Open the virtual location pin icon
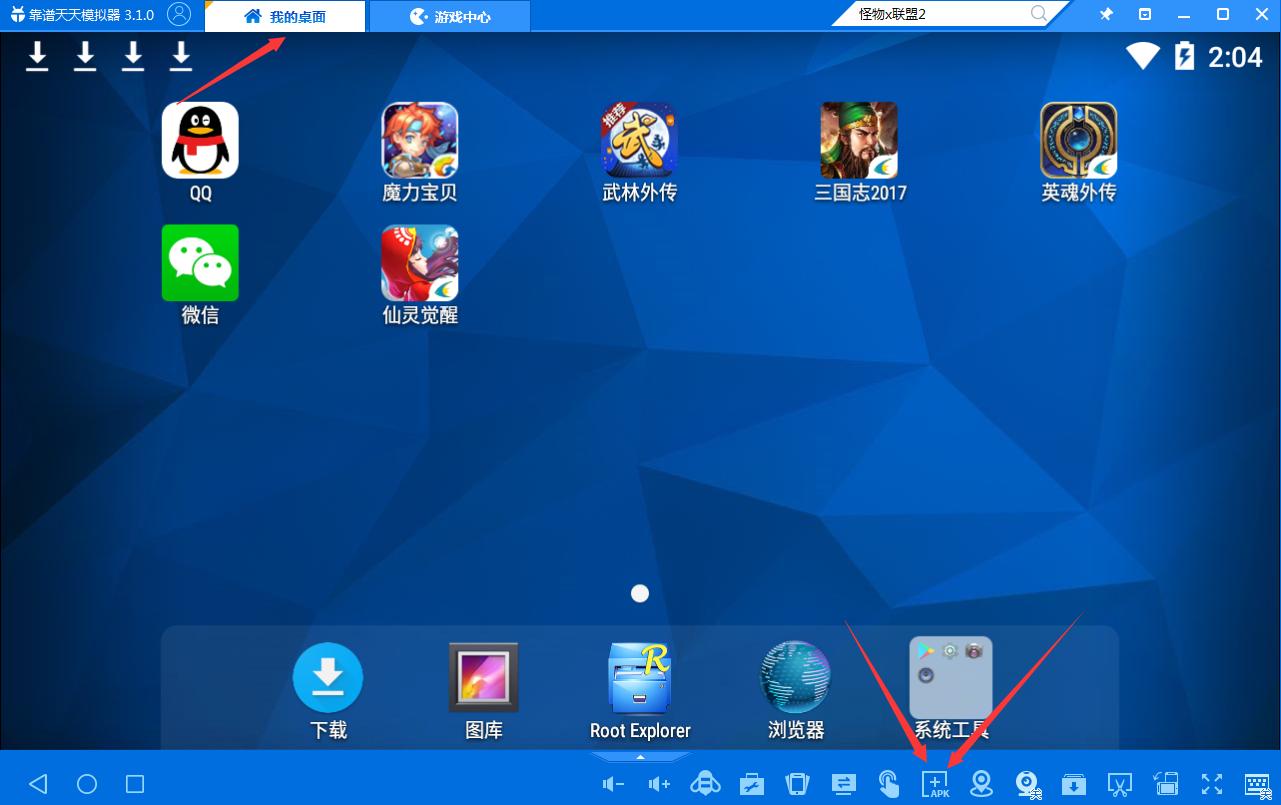Viewport: 1281px width, 805px height. pos(982,784)
